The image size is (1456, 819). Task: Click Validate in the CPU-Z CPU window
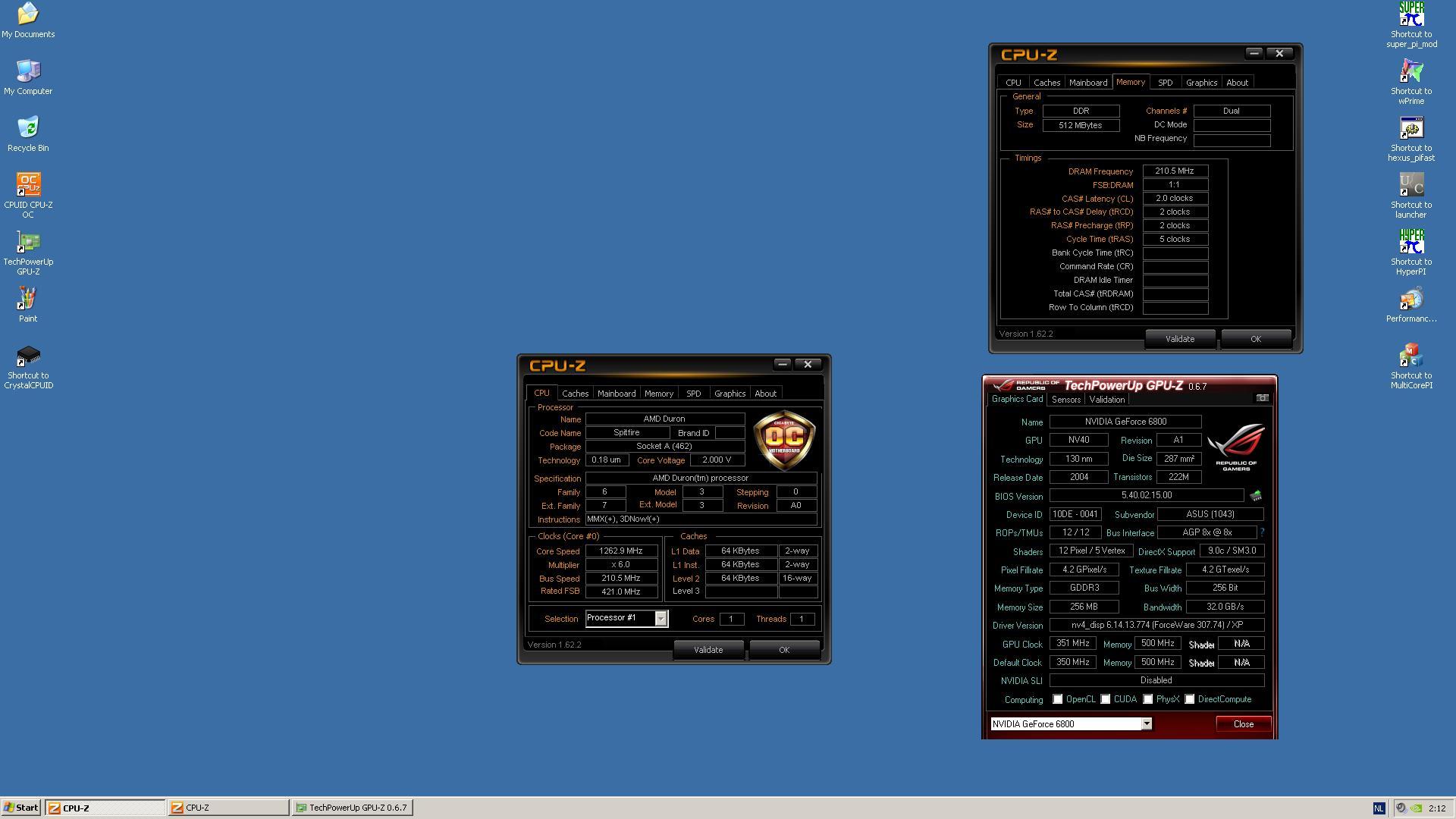[708, 650]
